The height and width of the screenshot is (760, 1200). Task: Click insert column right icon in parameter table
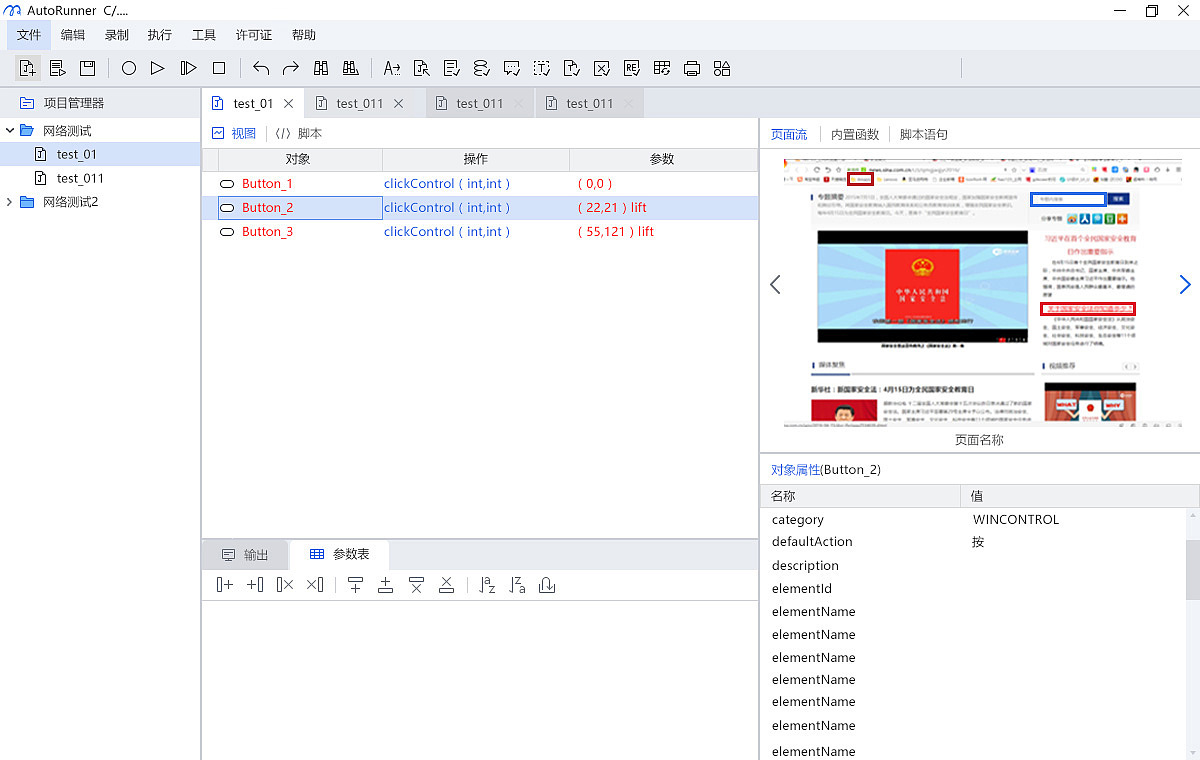point(225,585)
